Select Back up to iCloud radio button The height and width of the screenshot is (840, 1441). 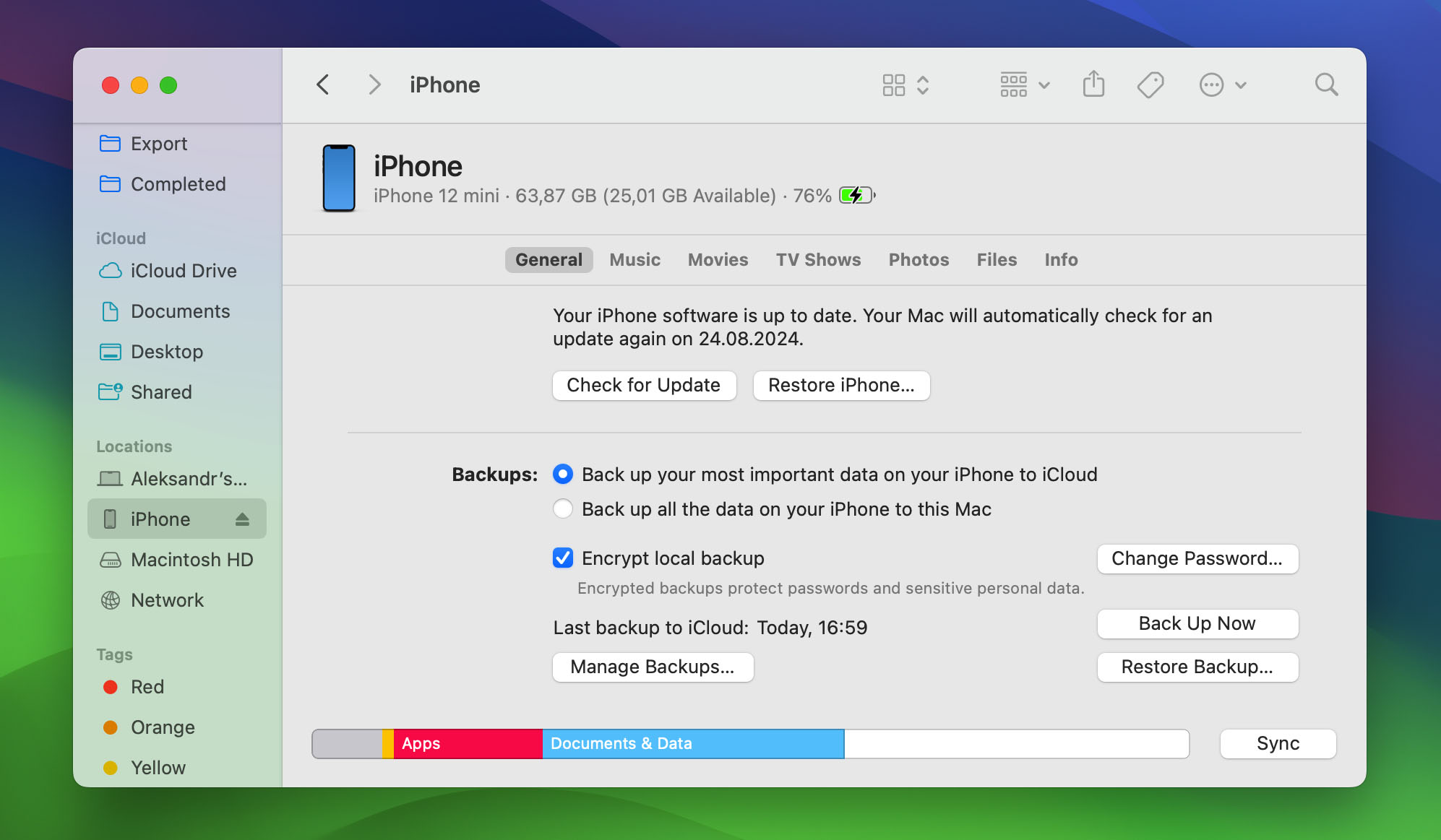(x=562, y=474)
